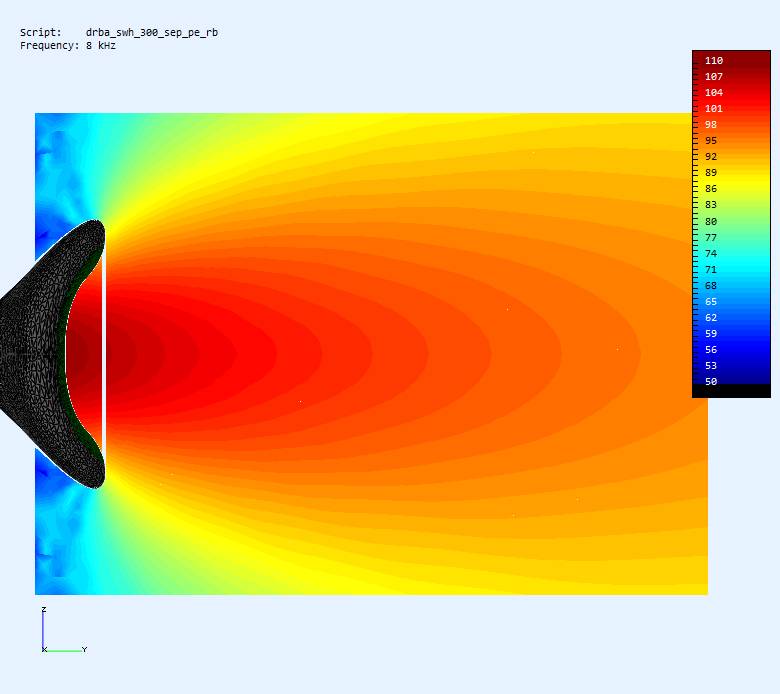Click the 68 value on color legend
The width and height of the screenshot is (780, 694).
point(711,285)
